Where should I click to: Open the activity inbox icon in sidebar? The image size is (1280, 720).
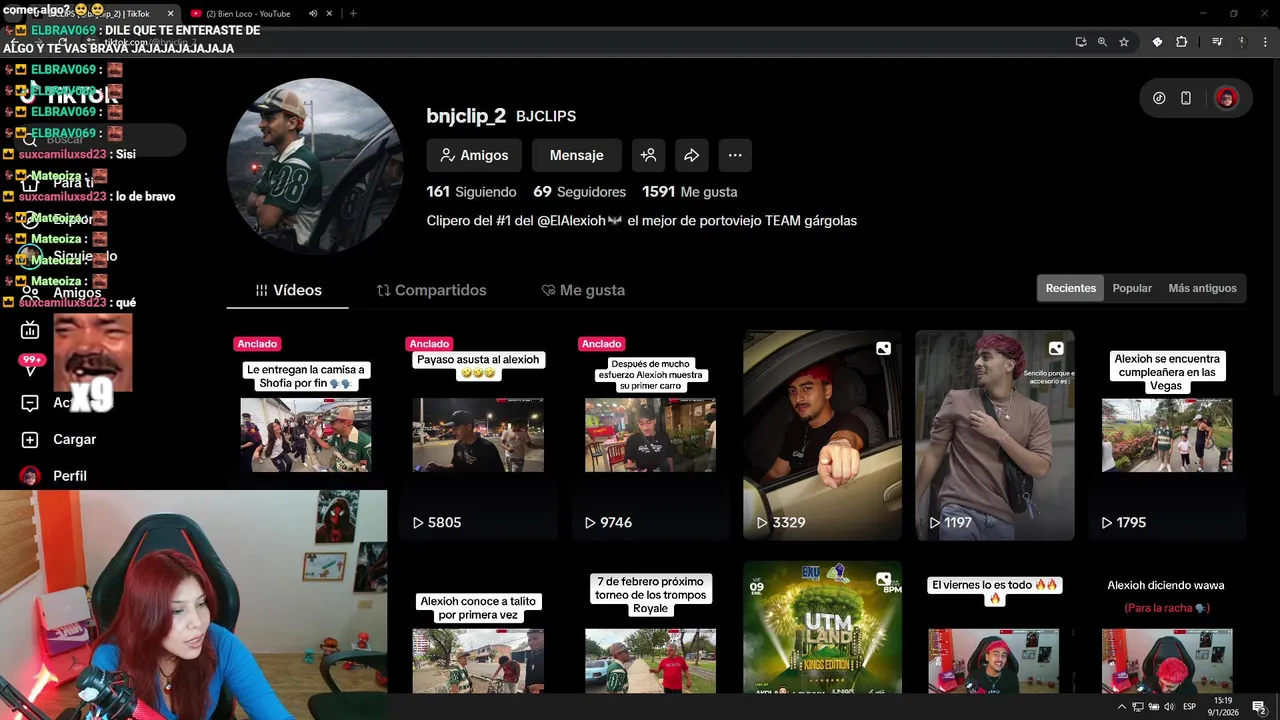pos(30,403)
